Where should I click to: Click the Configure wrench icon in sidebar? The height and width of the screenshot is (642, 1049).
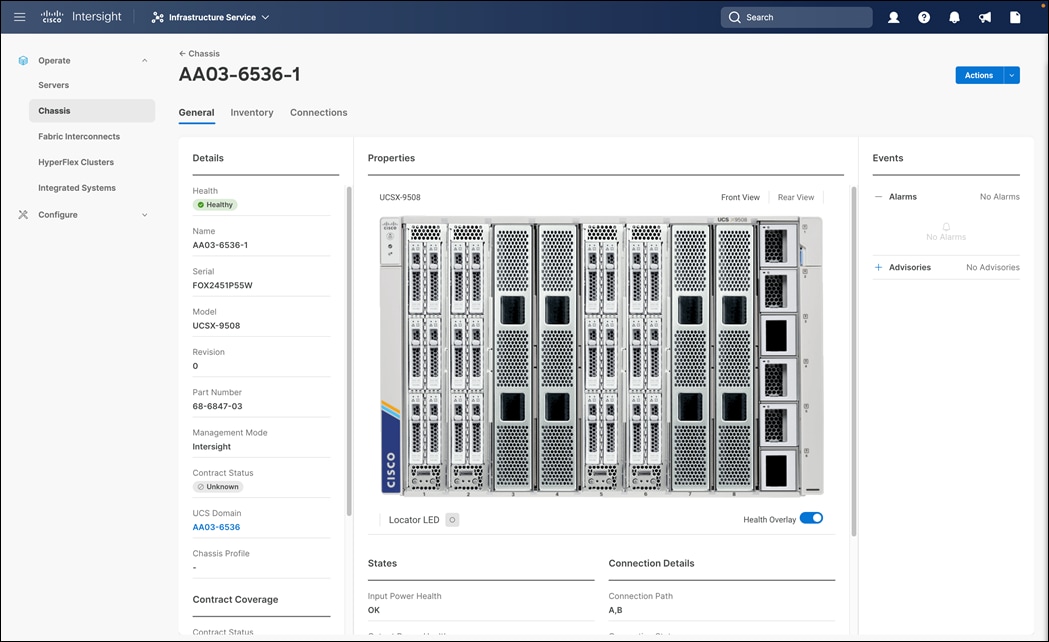tap(22, 214)
